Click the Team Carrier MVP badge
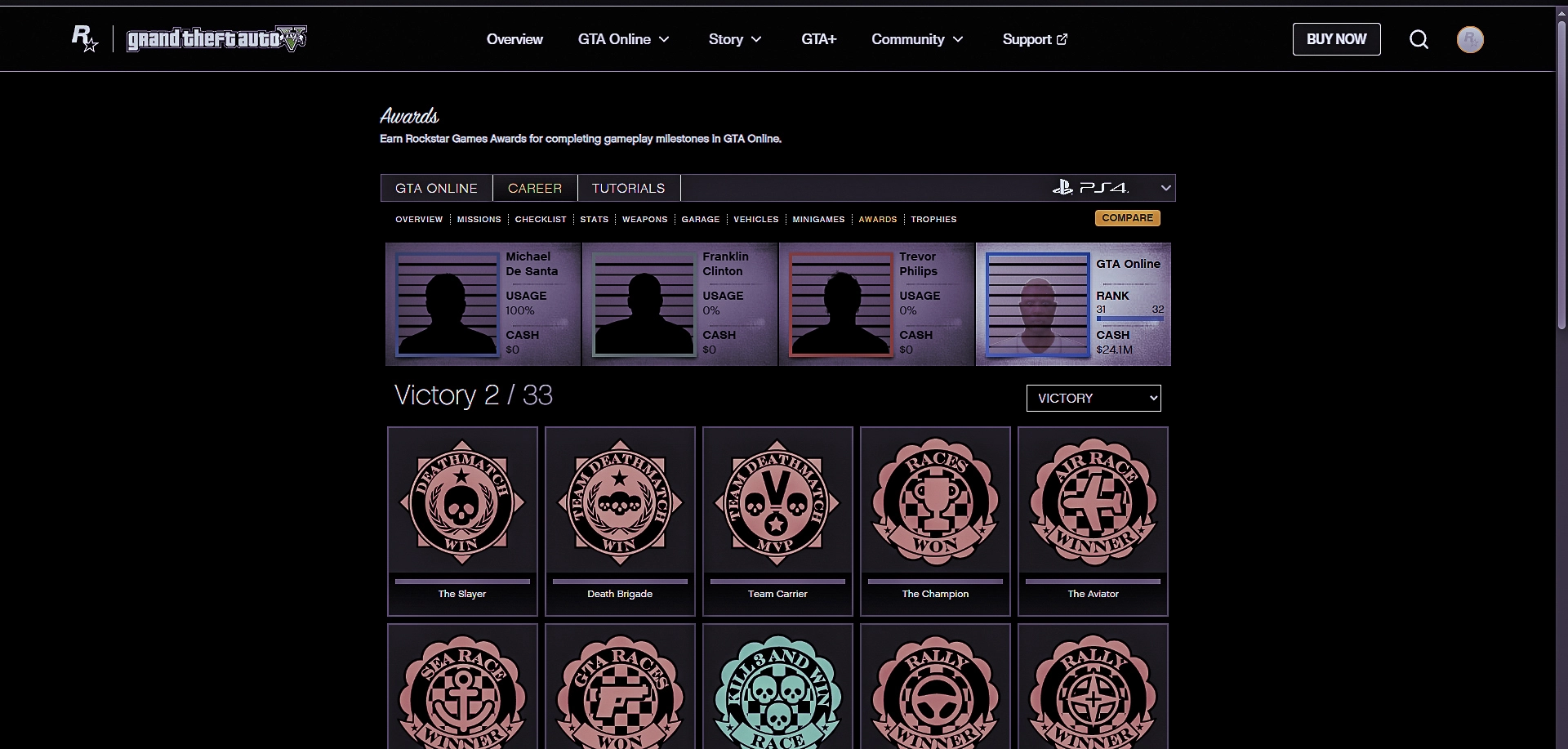The height and width of the screenshot is (749, 1568). pos(777,502)
